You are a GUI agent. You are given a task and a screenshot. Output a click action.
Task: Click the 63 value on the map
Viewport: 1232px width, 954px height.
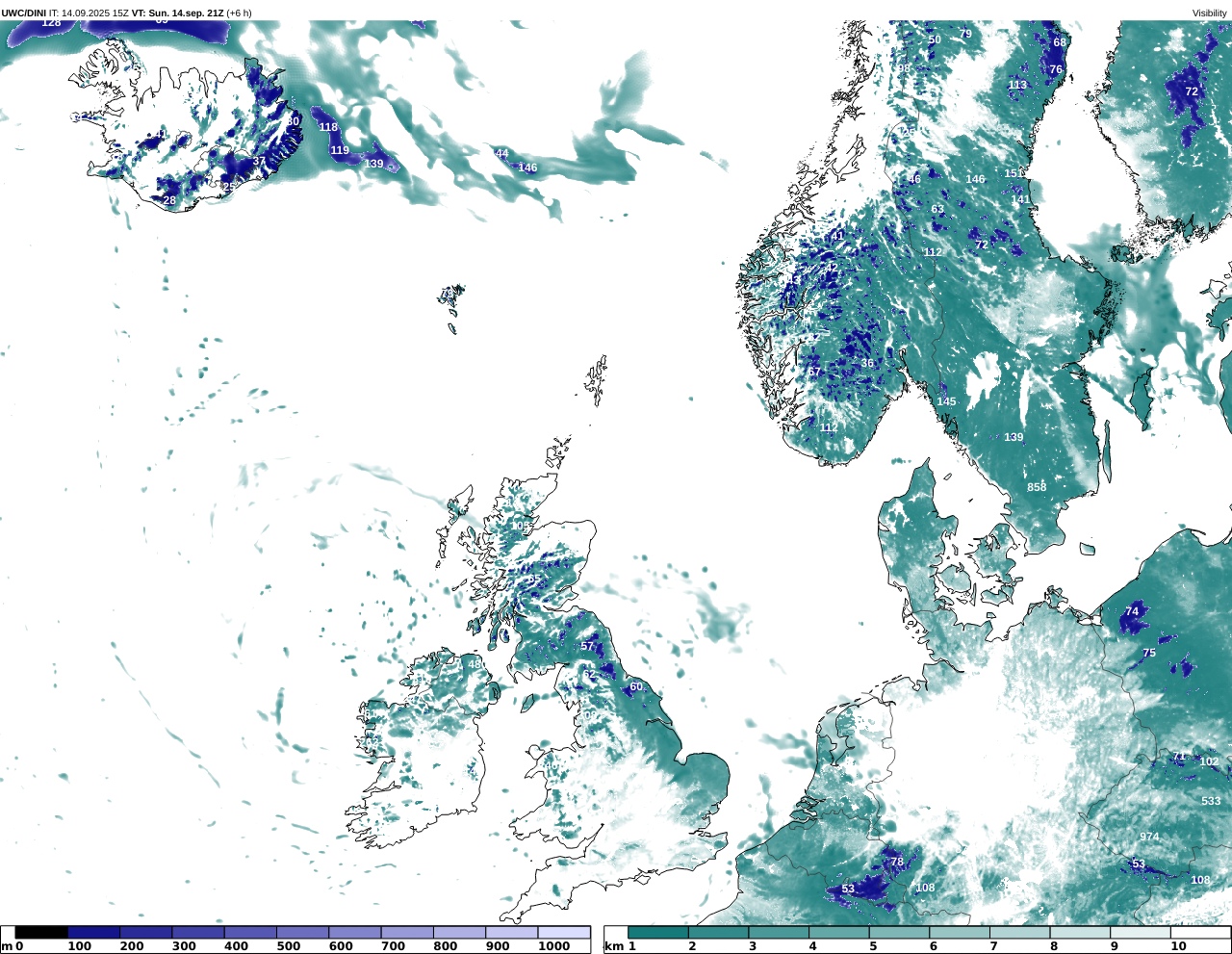(x=937, y=209)
